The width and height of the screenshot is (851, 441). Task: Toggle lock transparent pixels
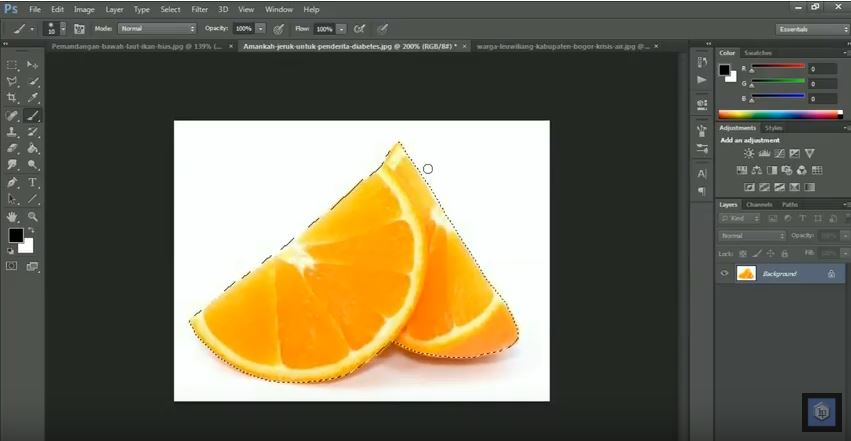743,253
